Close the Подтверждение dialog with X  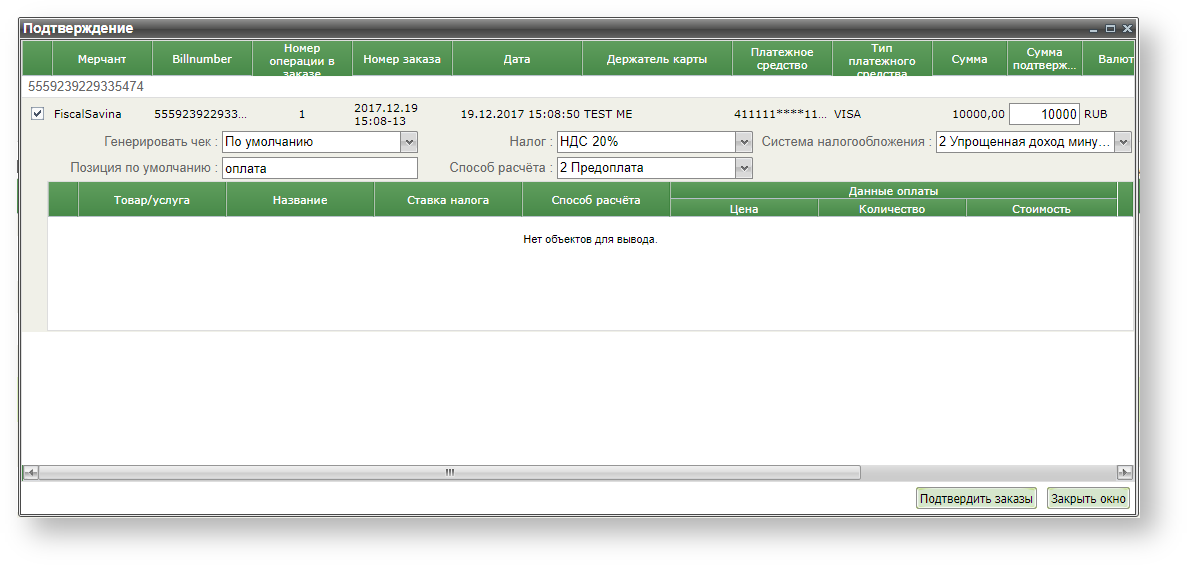[1126, 29]
